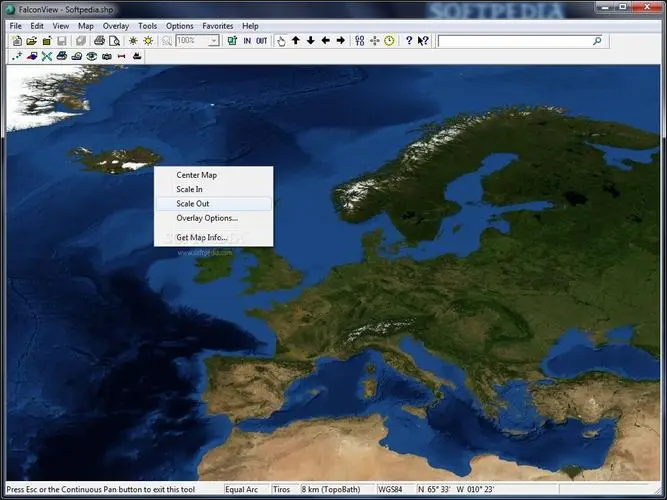The height and width of the screenshot is (500, 667).
Task: Click the search magnifier icon
Action: click(598, 41)
